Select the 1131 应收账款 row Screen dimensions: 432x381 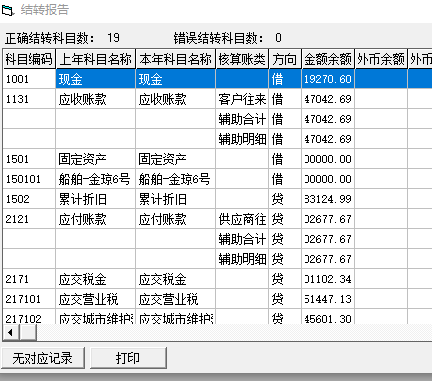(217, 99)
